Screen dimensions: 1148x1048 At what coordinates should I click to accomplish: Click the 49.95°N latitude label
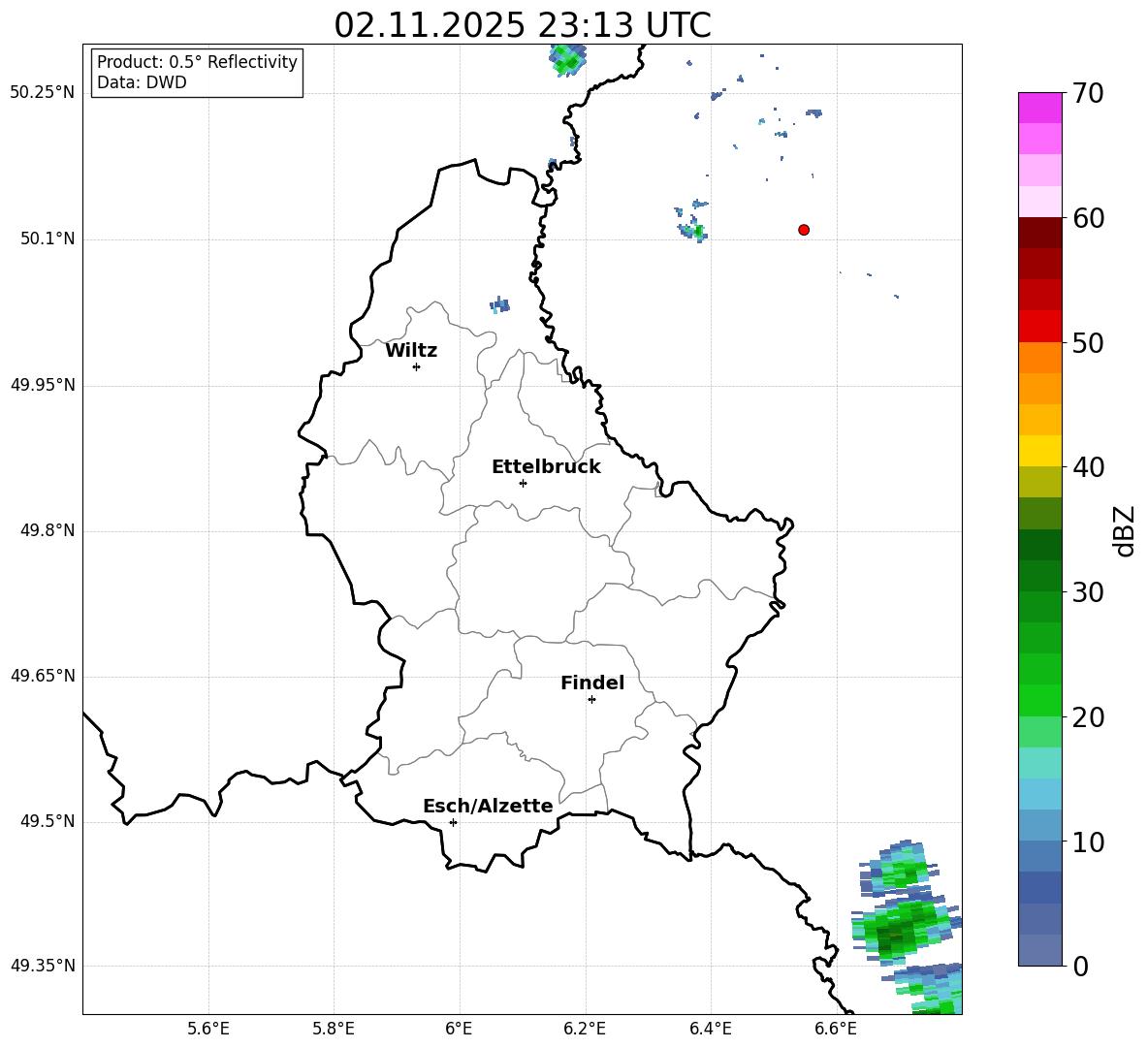43,385
